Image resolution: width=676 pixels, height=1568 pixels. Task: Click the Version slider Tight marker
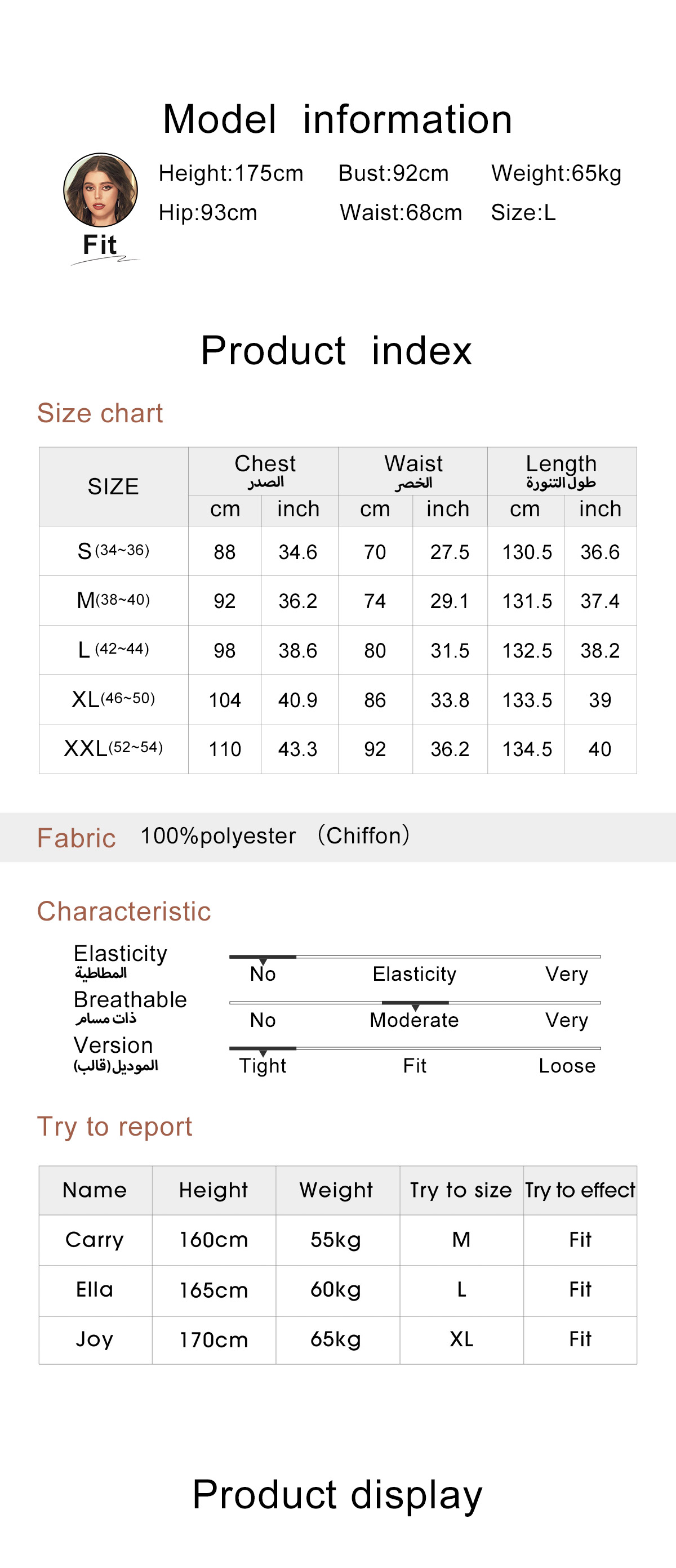(263, 1051)
